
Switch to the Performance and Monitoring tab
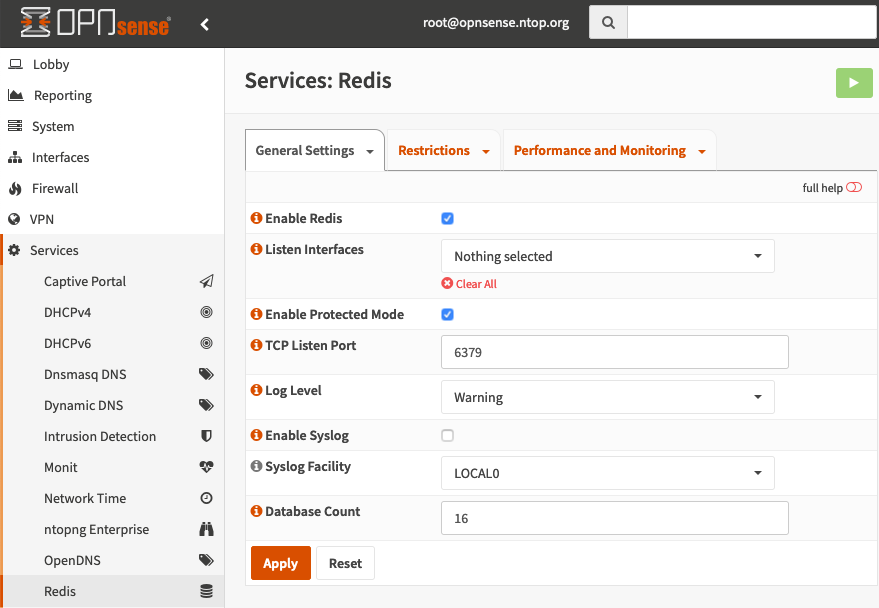(600, 150)
